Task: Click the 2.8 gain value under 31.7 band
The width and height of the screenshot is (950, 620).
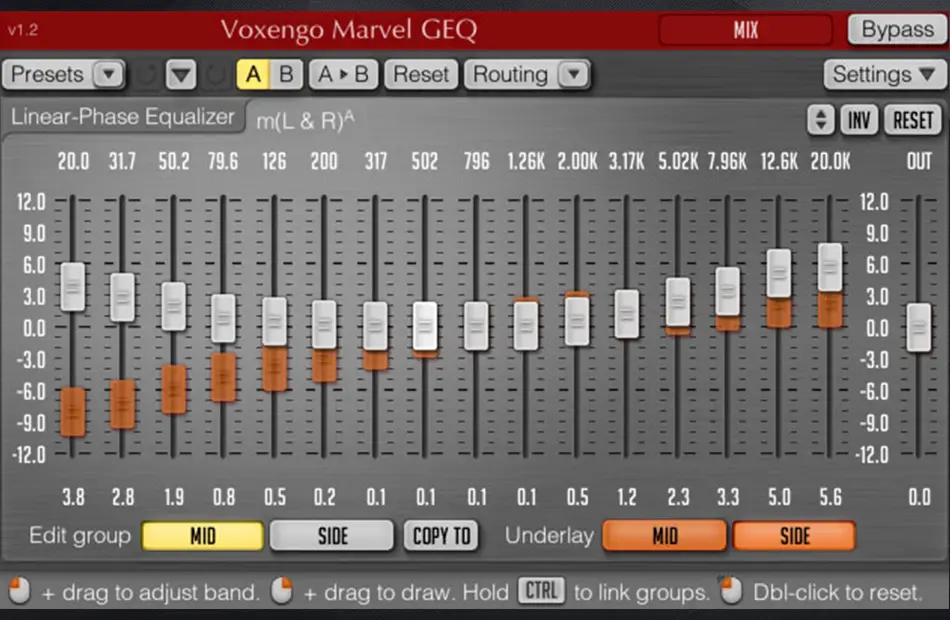Action: pyautogui.click(x=122, y=498)
